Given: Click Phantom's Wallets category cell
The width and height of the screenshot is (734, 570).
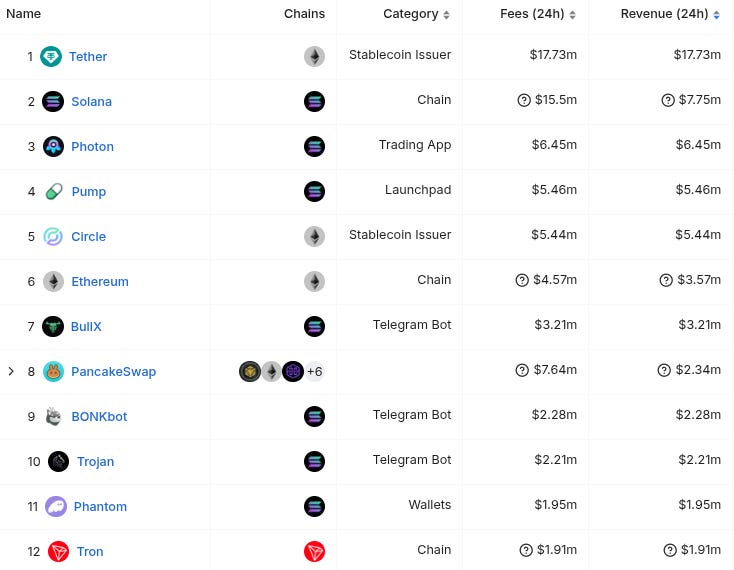Looking at the screenshot, I should (430, 504).
